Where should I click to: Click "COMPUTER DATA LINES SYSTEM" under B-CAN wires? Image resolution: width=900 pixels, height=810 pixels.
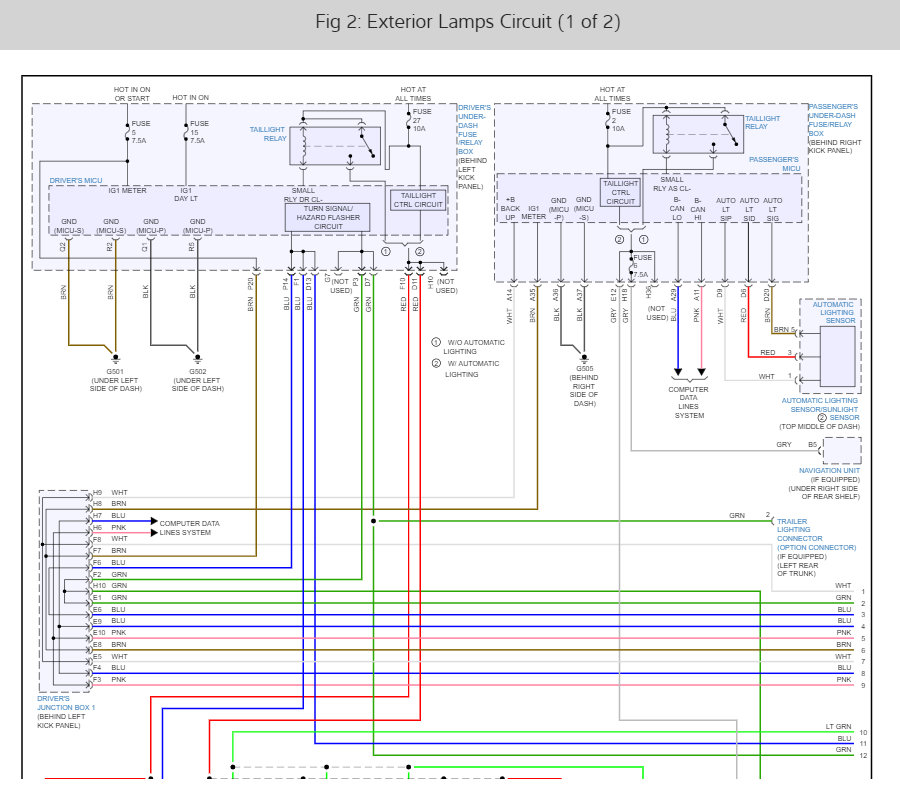tap(688, 402)
